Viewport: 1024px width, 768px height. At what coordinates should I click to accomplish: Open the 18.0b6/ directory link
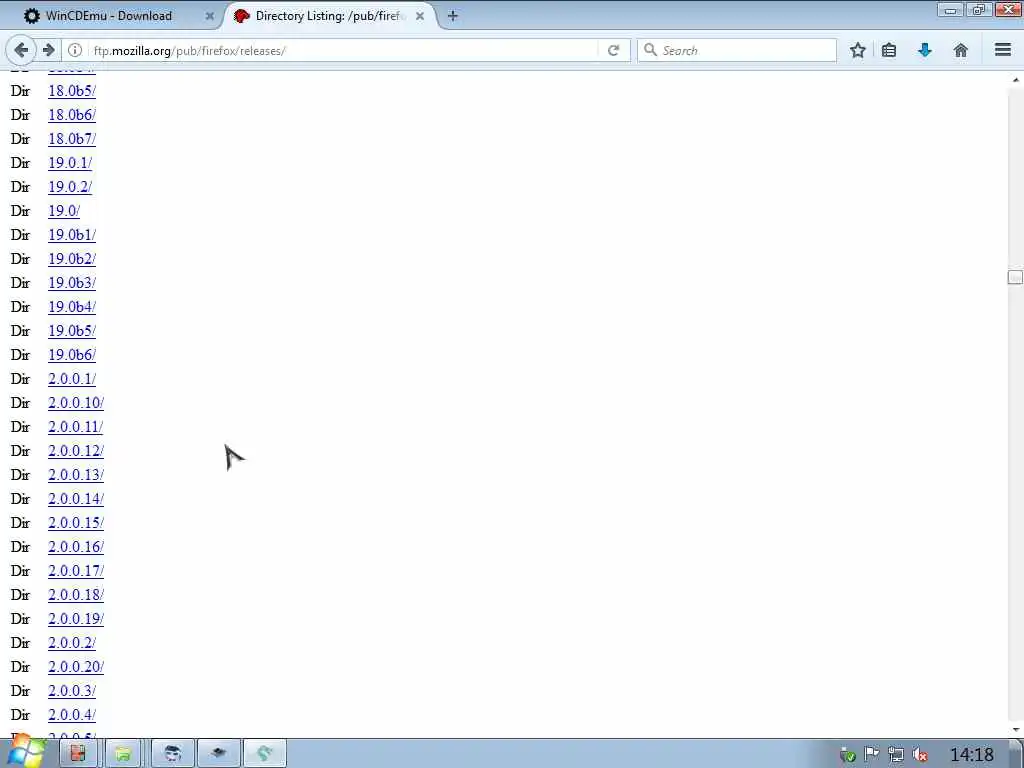point(72,115)
